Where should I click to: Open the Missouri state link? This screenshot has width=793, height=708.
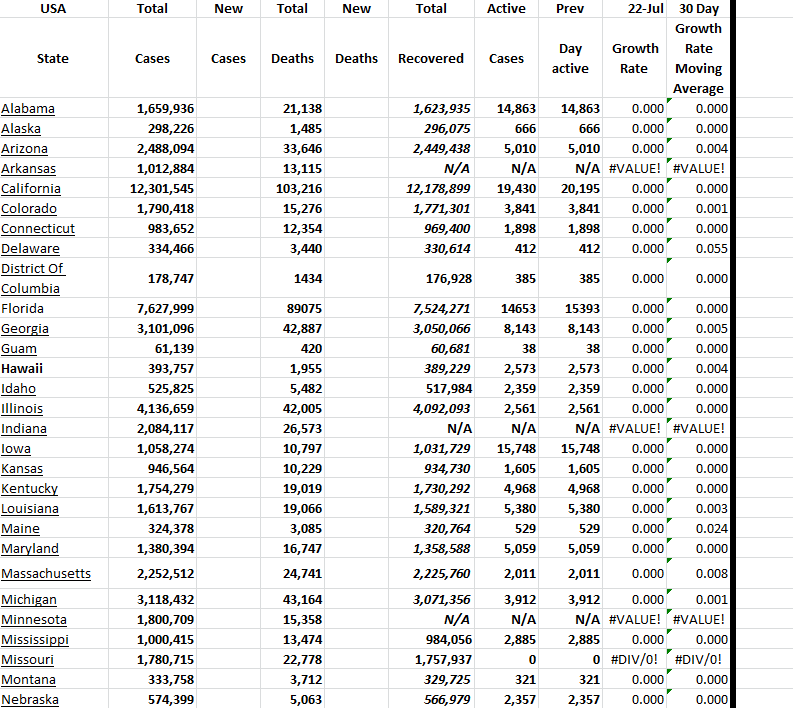point(27,659)
